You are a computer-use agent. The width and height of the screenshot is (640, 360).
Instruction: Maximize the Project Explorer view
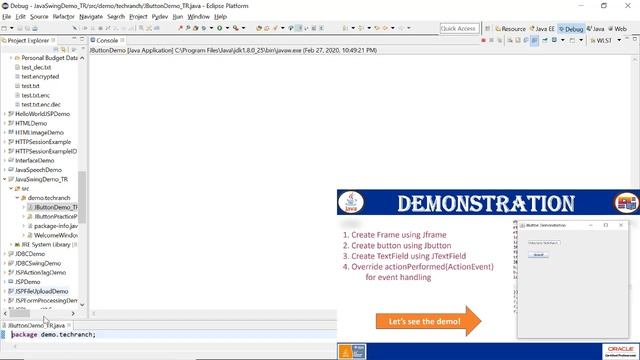point(82,38)
